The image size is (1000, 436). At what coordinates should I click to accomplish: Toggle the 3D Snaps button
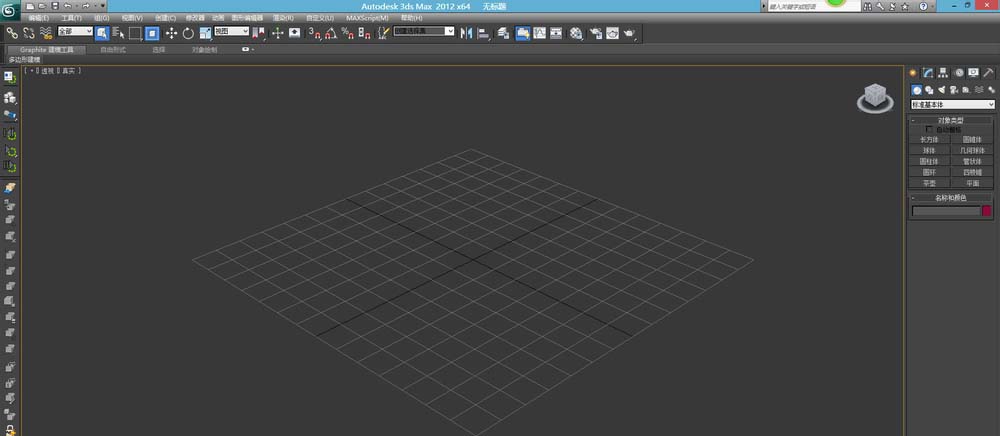(313, 33)
